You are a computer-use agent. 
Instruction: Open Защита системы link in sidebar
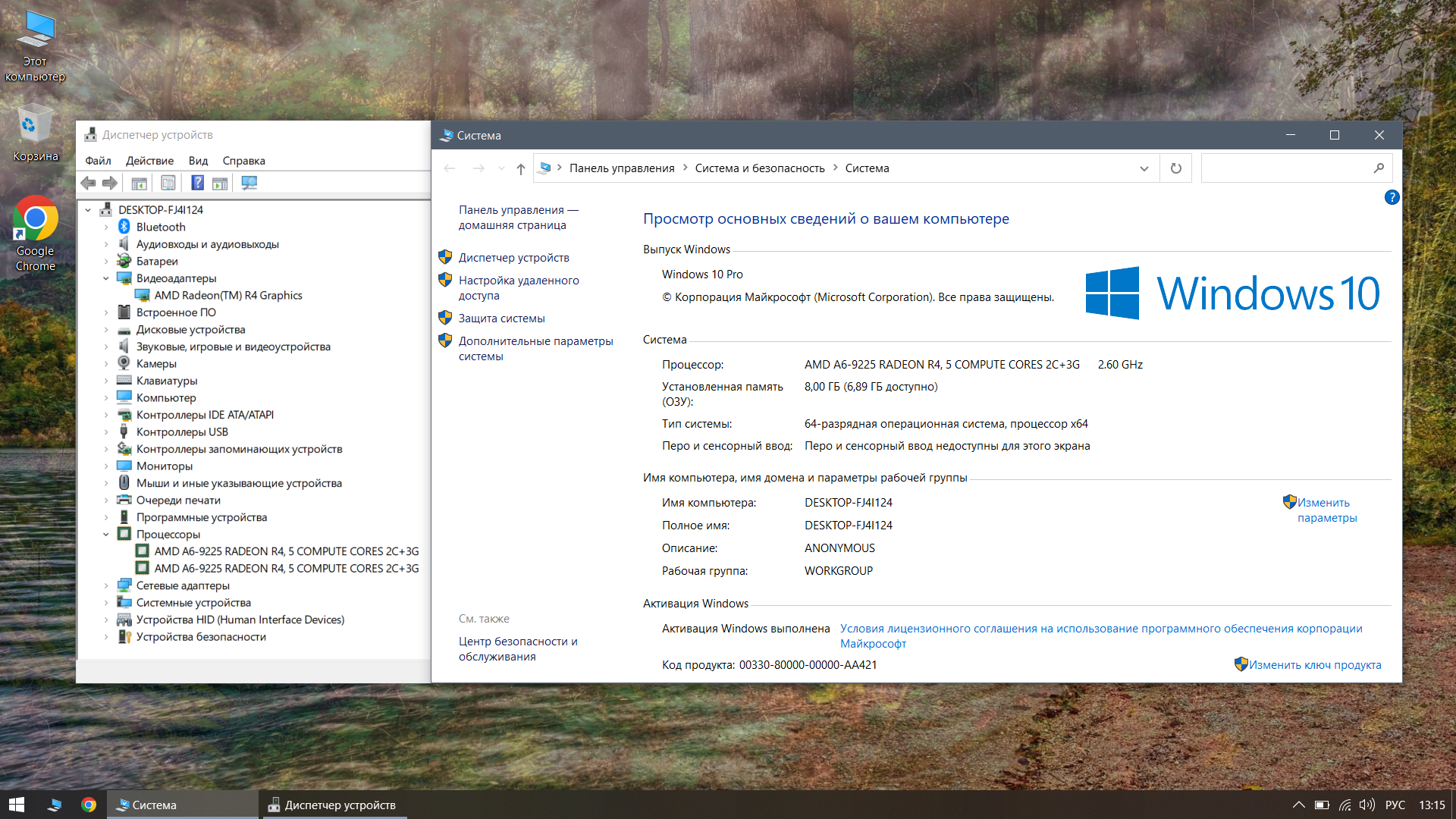tap(501, 318)
